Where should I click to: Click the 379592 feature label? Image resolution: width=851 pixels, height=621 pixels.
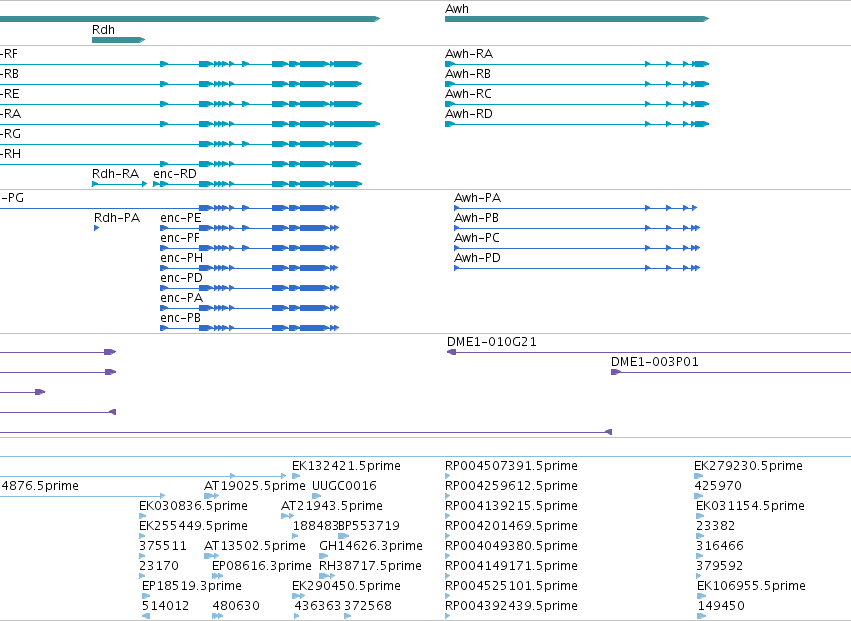tap(720, 566)
